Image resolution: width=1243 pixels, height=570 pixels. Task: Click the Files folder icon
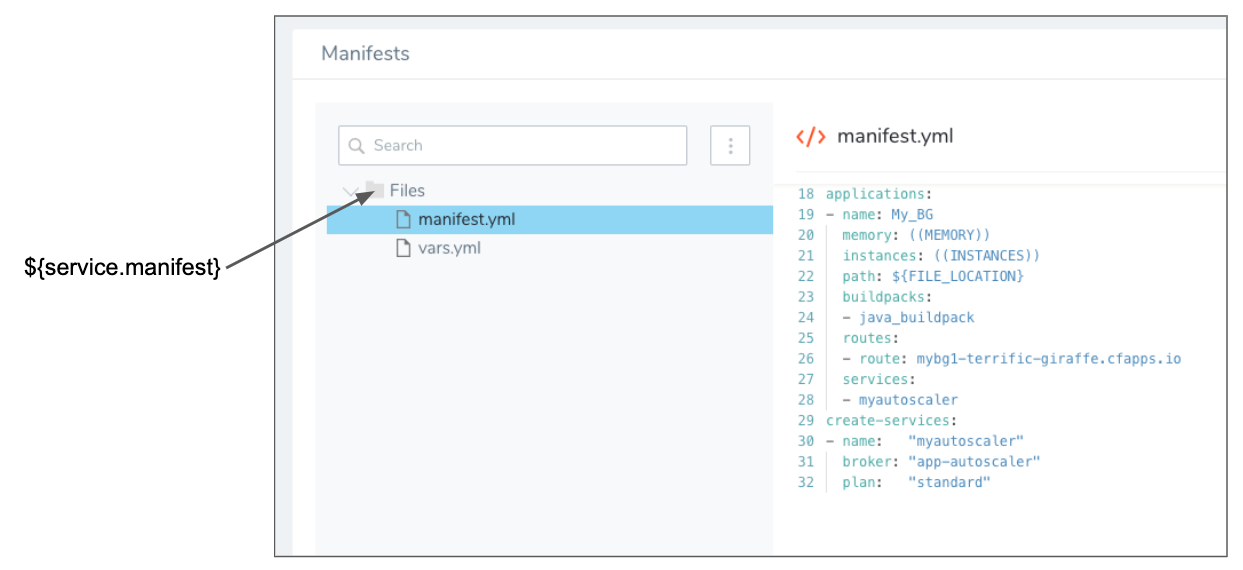[375, 189]
